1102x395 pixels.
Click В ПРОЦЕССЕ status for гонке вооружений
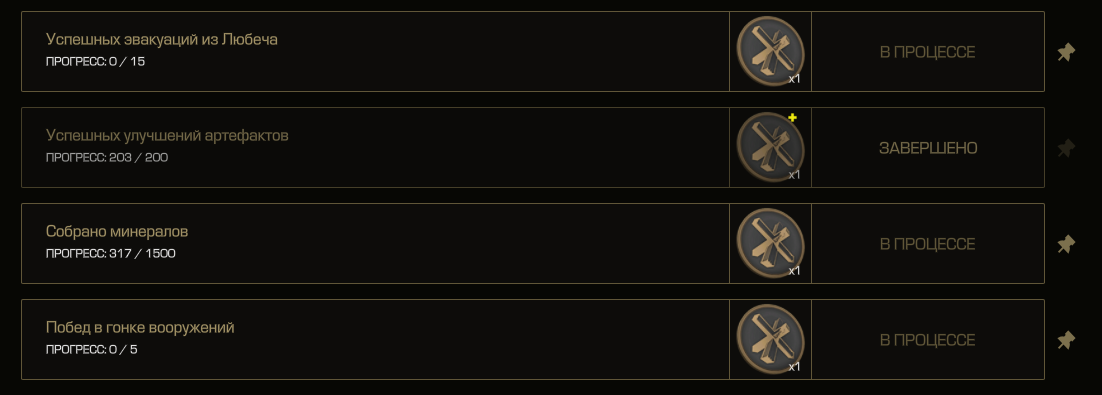coord(928,340)
